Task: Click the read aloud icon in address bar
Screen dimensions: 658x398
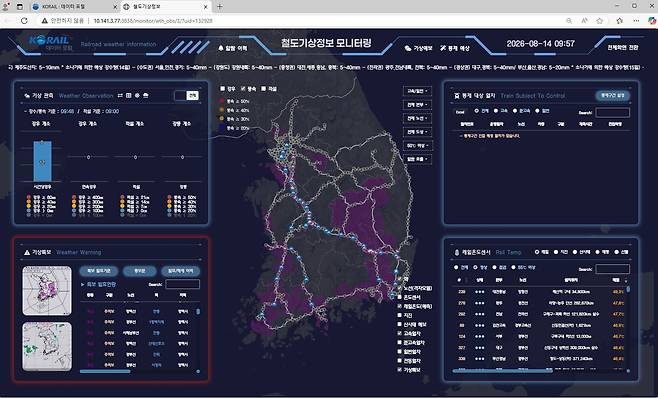Action: click(x=585, y=21)
